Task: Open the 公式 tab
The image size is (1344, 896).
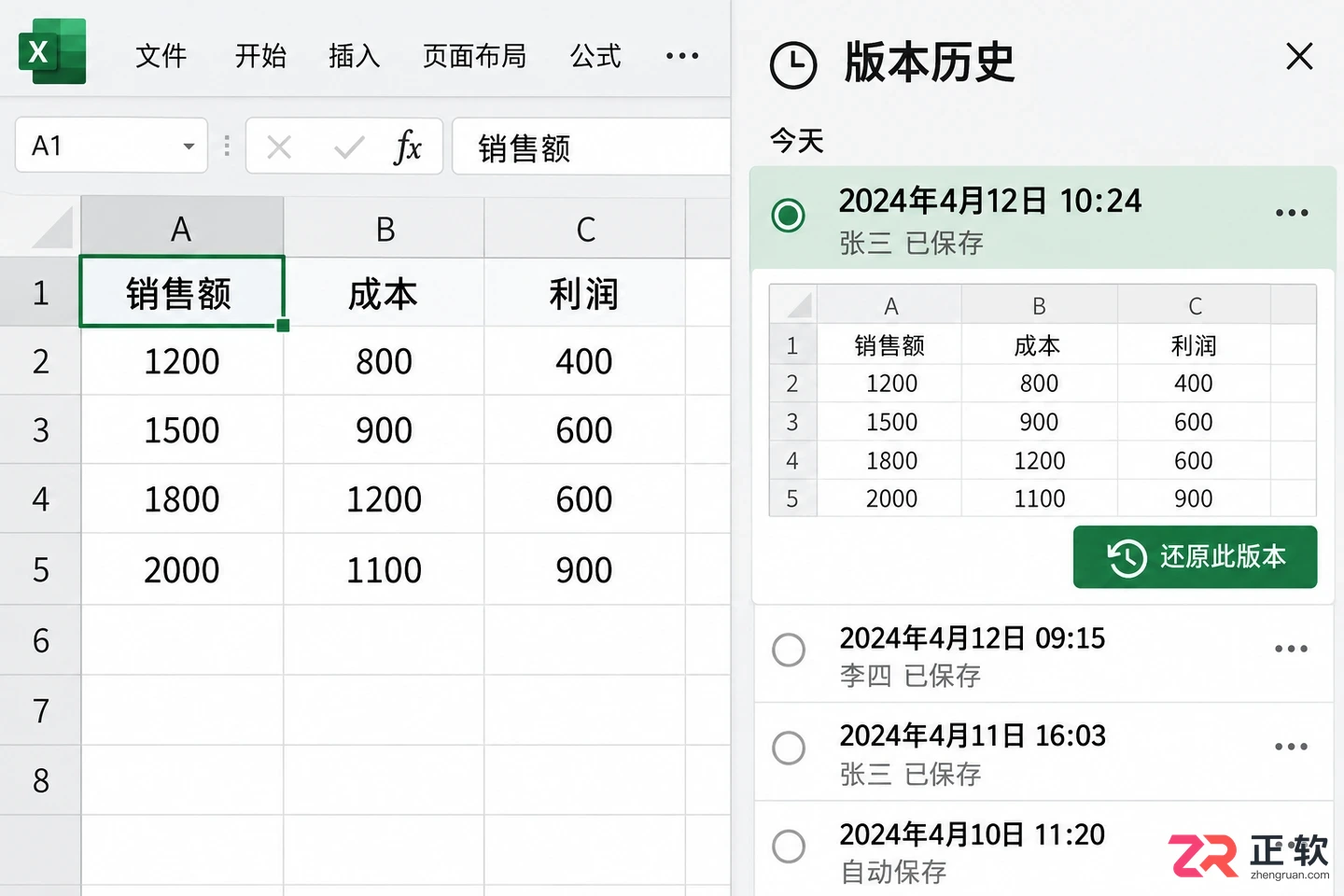Action: [595, 56]
